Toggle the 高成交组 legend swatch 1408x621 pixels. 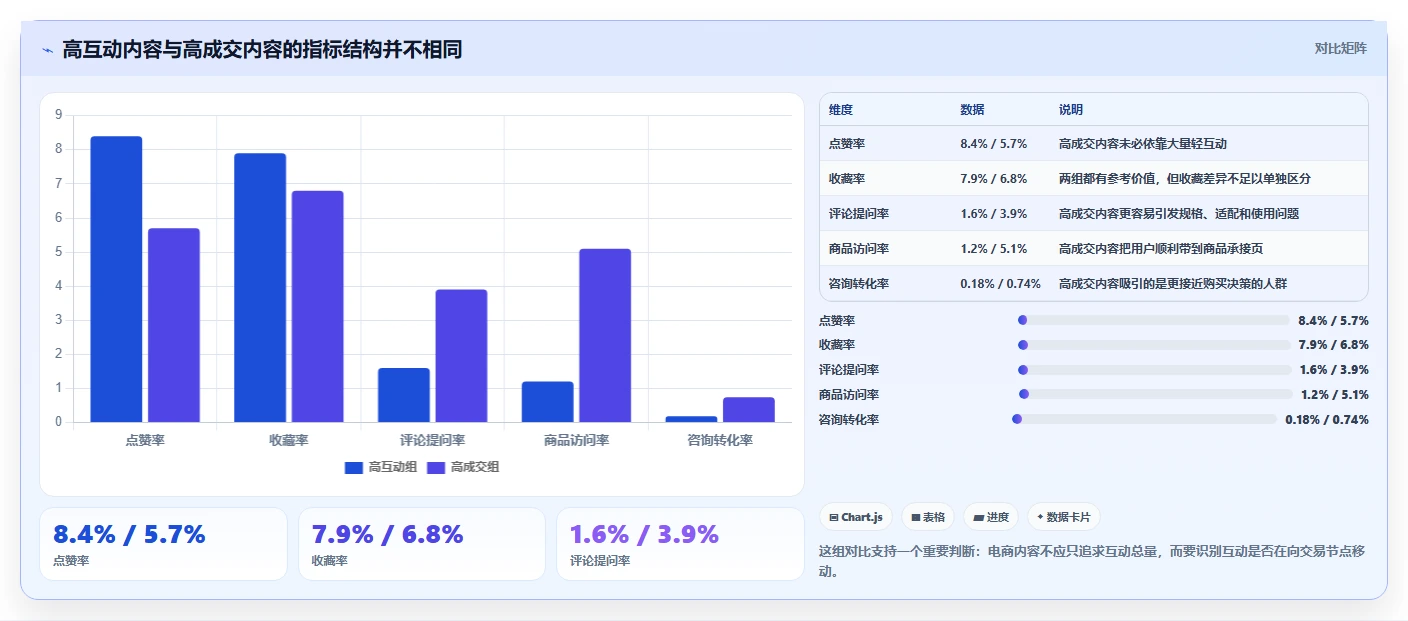[436, 467]
